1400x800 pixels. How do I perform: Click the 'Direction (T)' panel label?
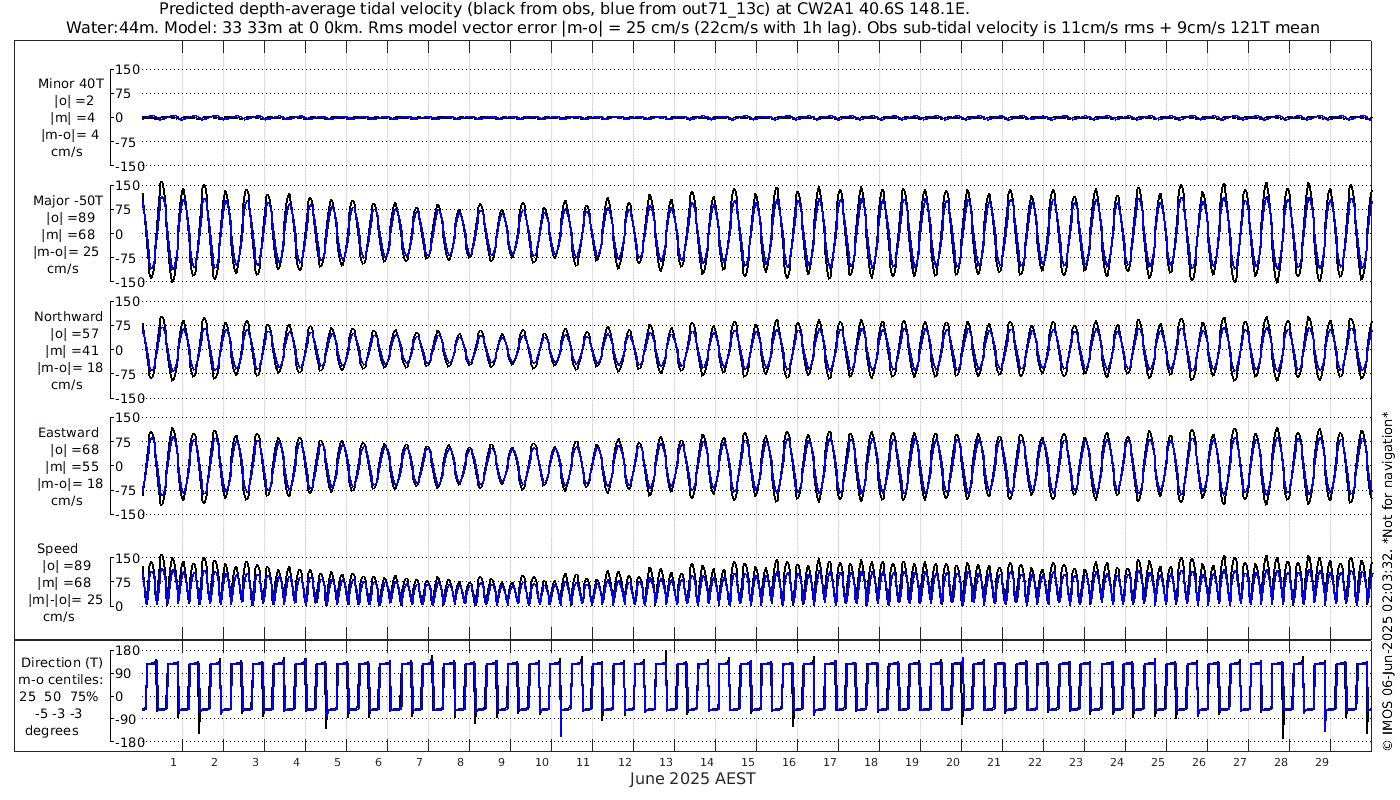coord(62,662)
